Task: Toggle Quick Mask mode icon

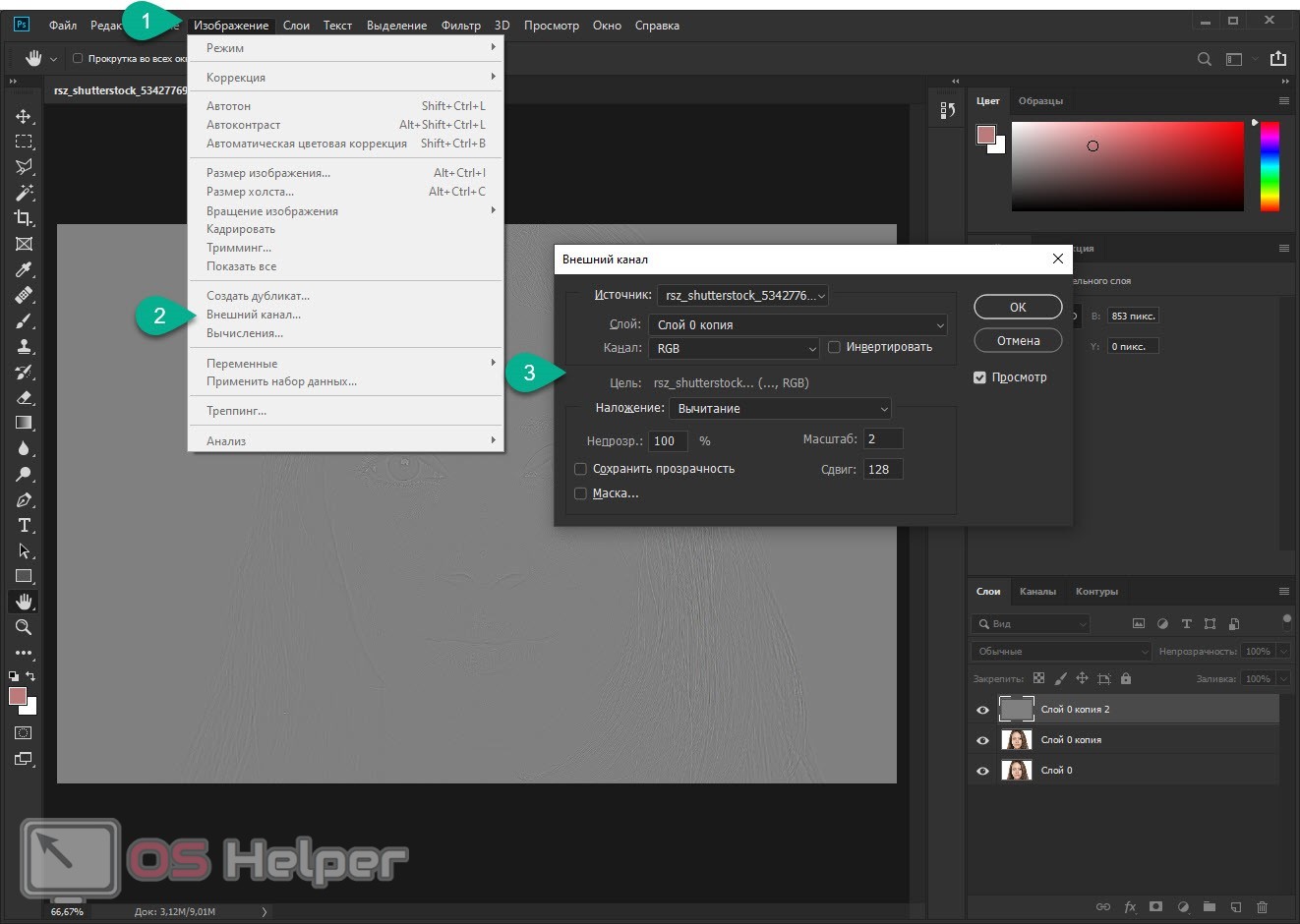Action: [24, 733]
